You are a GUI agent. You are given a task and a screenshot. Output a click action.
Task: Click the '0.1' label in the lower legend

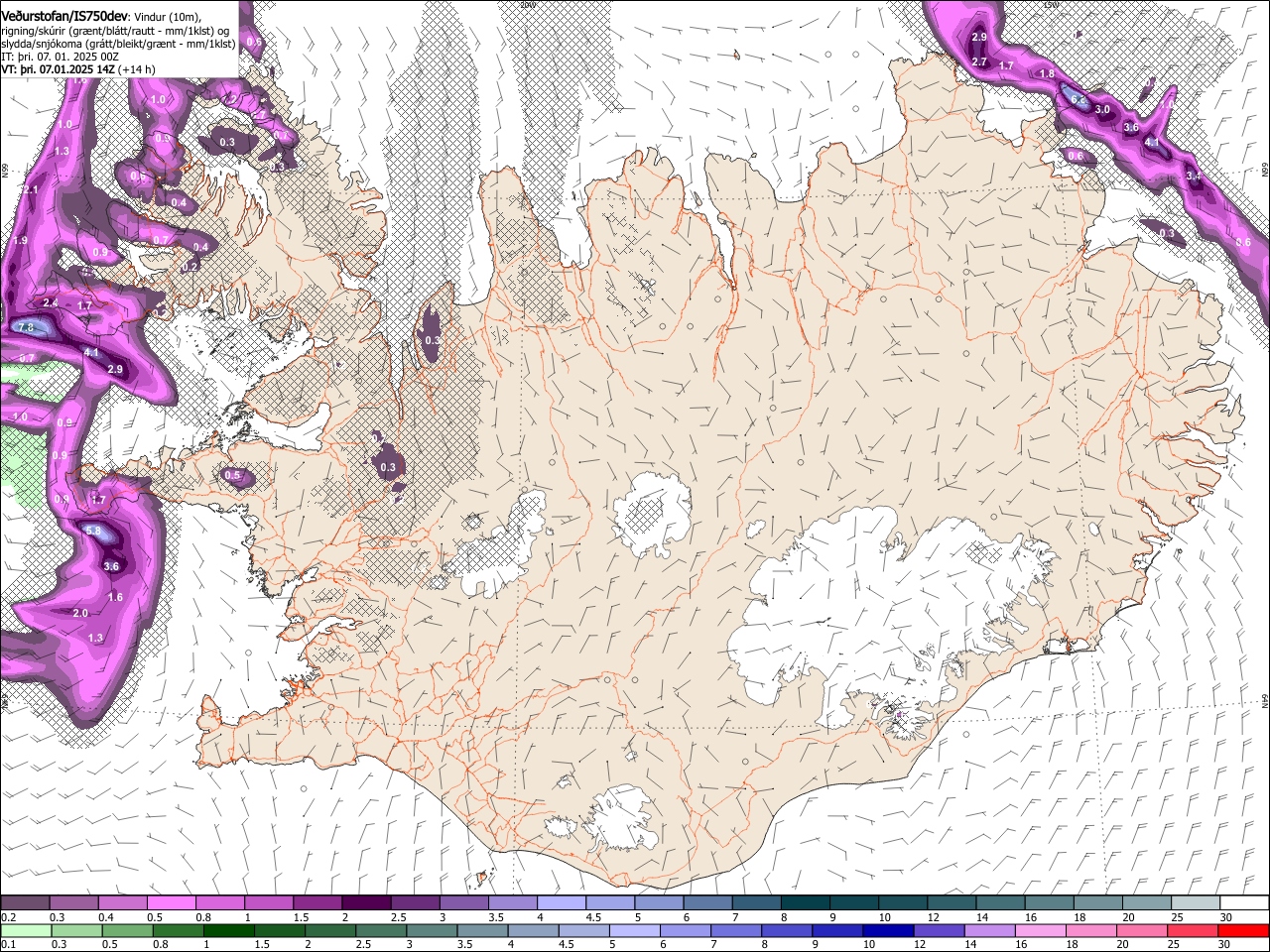[x=8, y=943]
